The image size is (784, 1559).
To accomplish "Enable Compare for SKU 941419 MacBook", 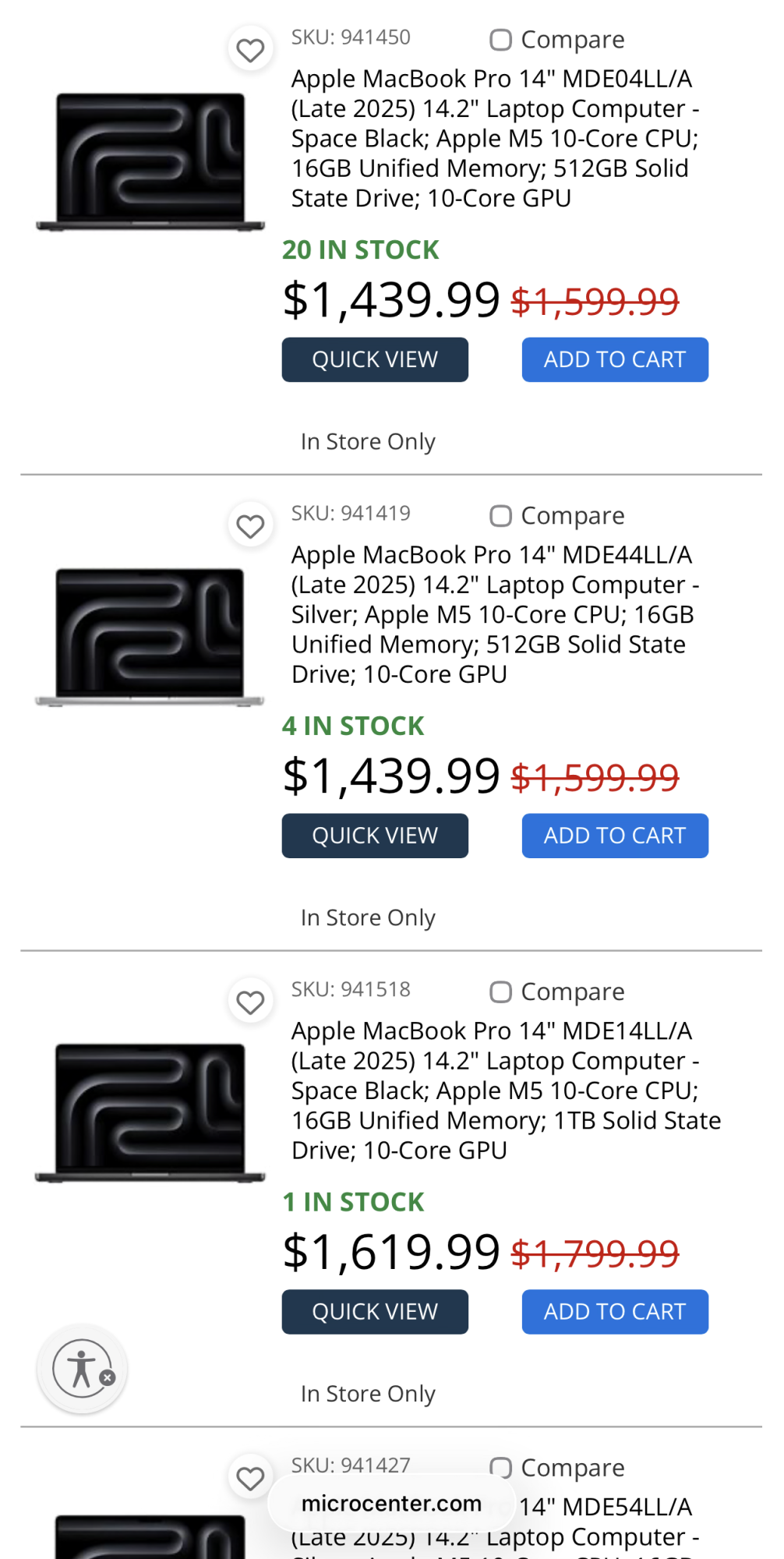I will 500,516.
